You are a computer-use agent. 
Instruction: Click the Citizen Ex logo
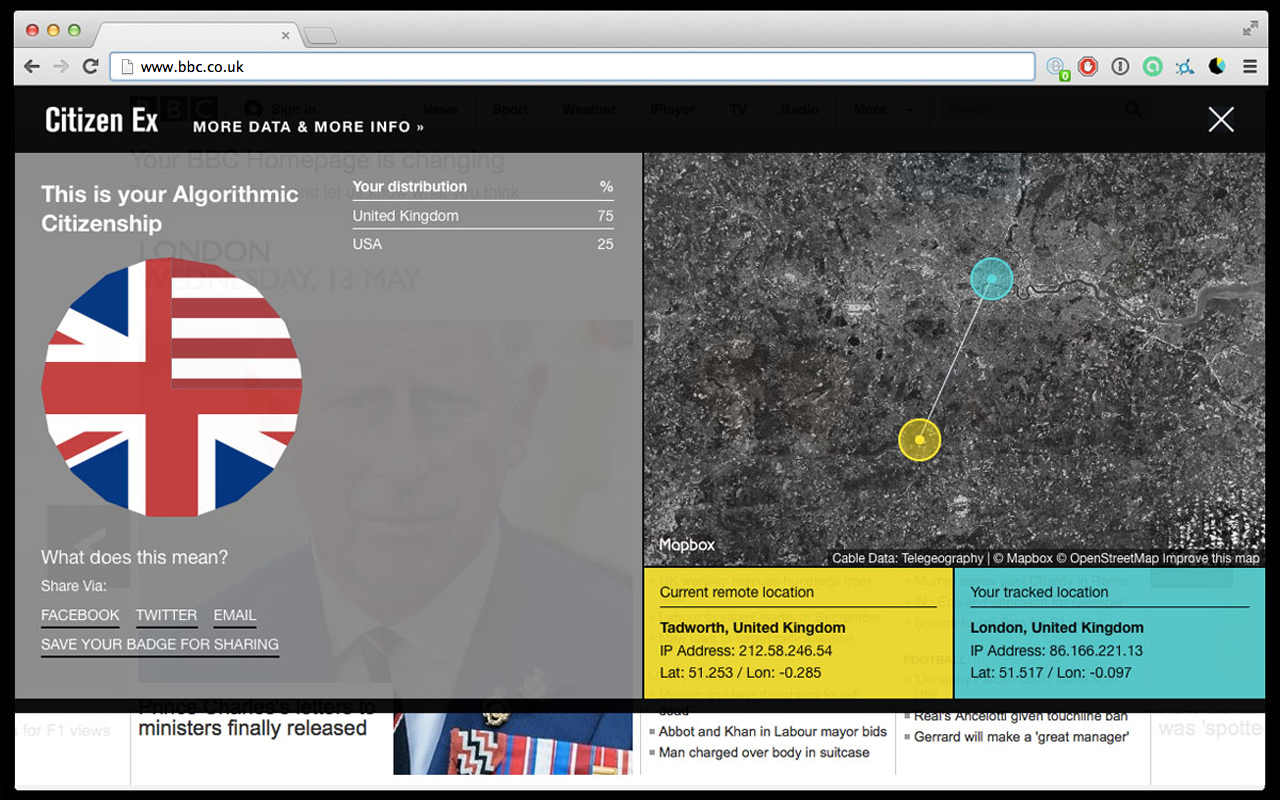[x=102, y=121]
